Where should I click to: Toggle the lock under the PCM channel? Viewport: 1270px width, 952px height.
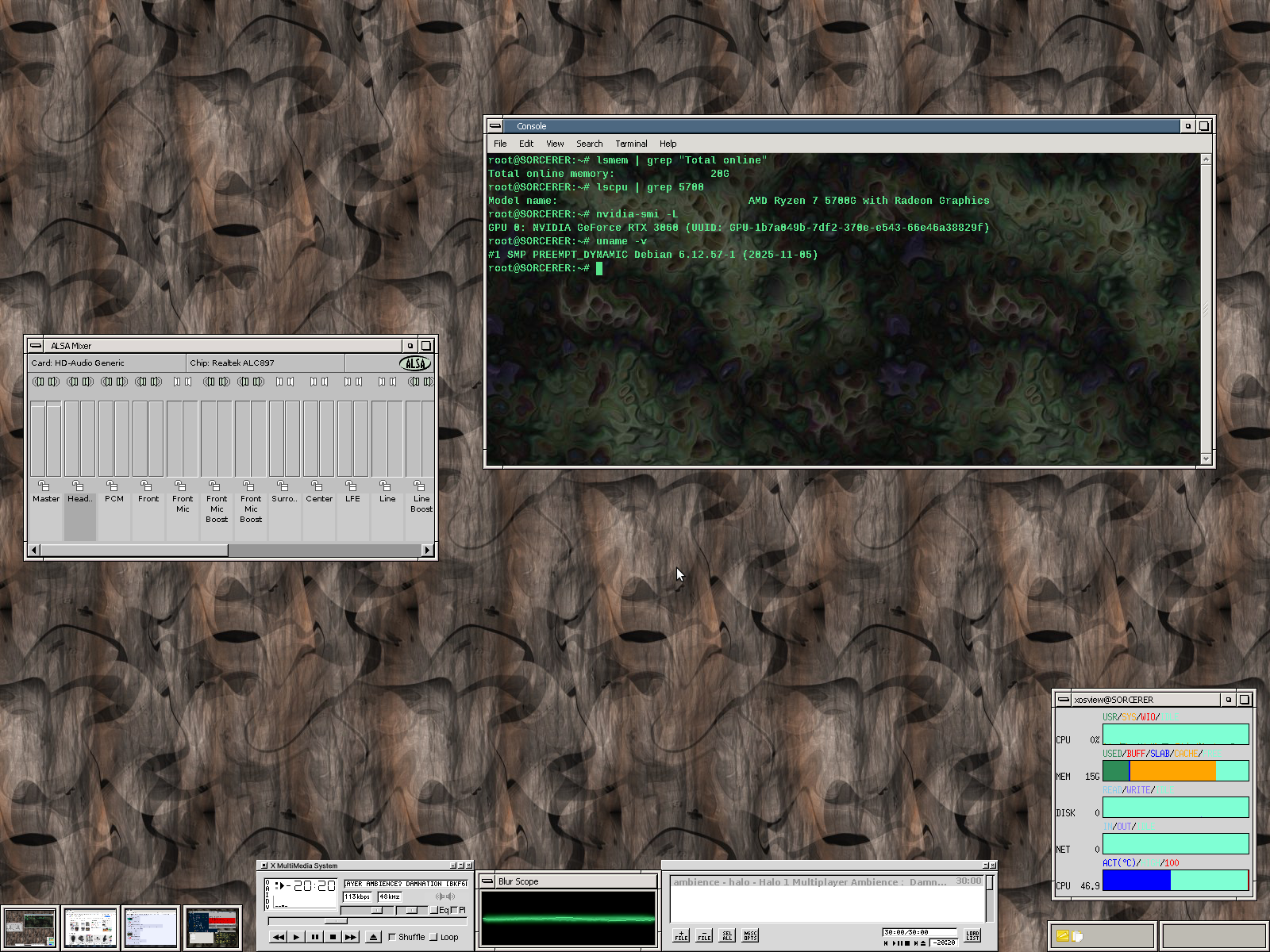click(x=112, y=486)
